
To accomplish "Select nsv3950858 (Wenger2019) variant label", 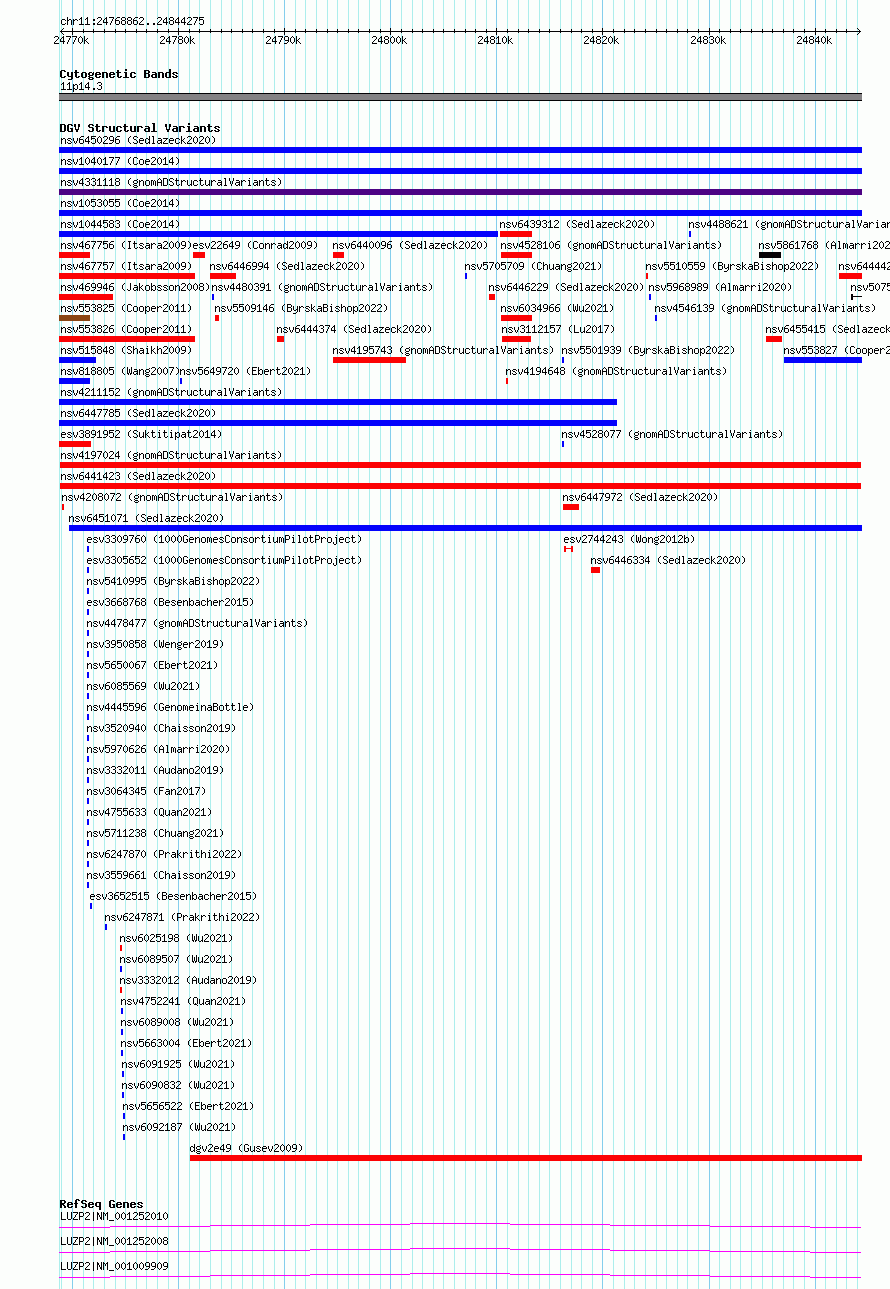I will click(x=155, y=644).
